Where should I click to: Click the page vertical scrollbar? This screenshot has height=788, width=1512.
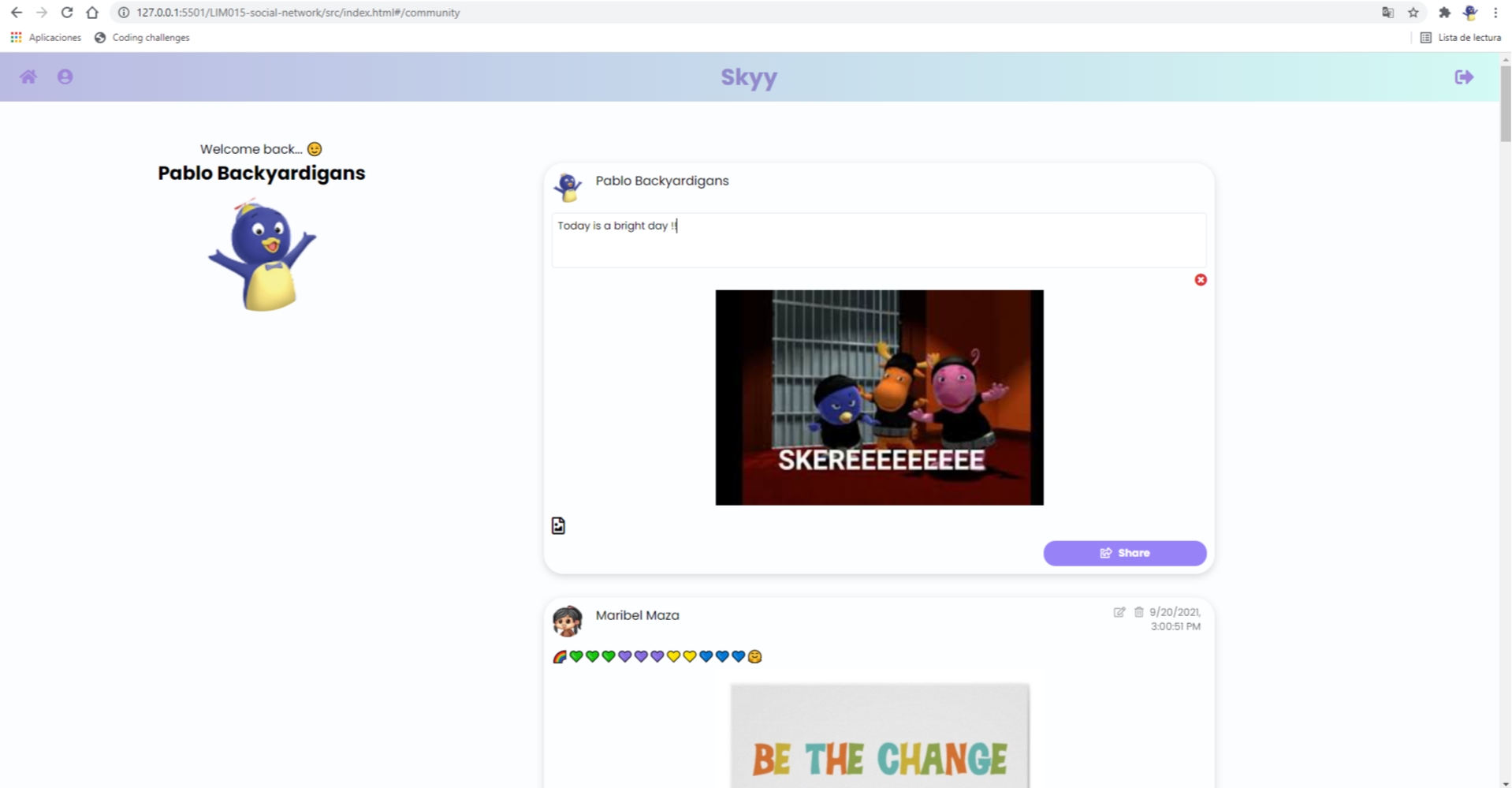(x=1506, y=103)
